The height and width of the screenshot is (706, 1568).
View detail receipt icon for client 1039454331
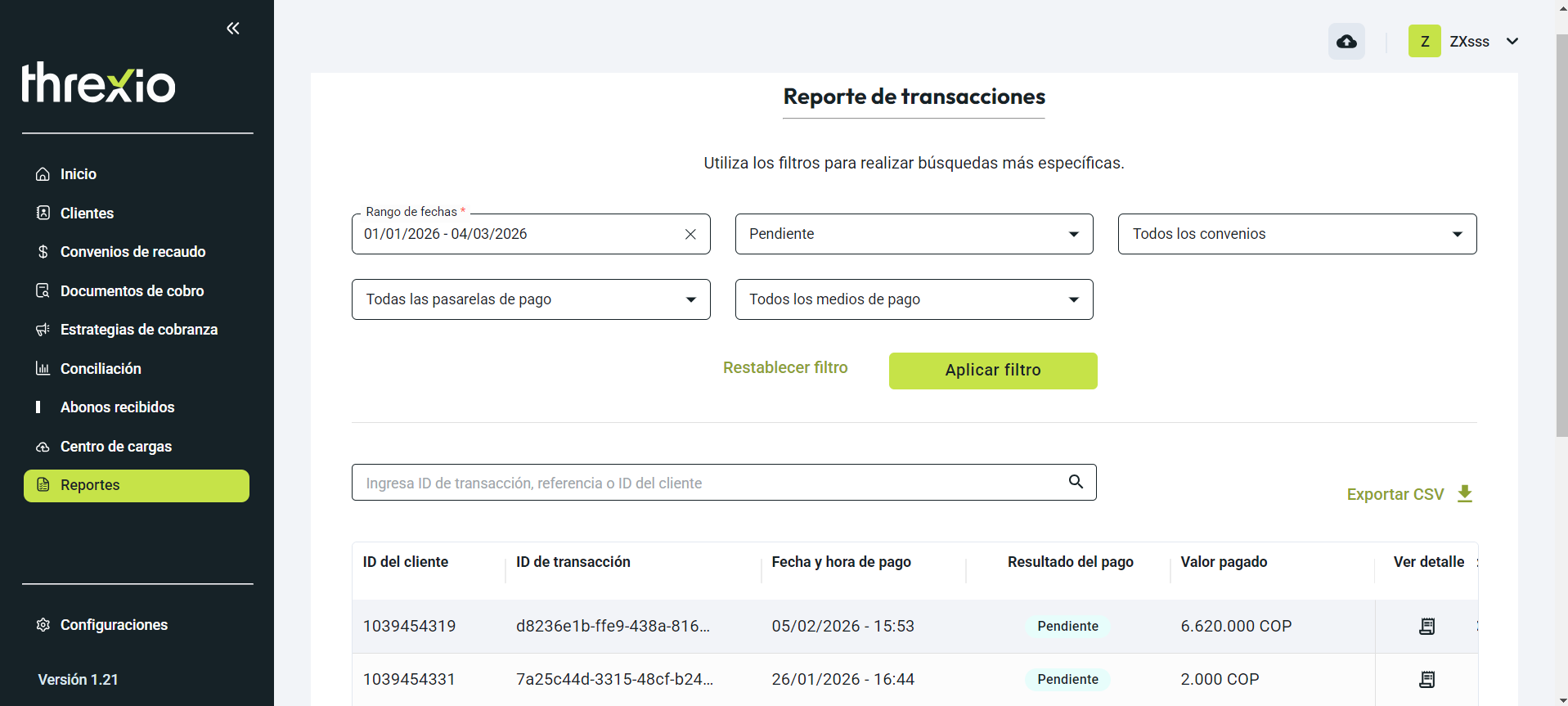(x=1426, y=680)
